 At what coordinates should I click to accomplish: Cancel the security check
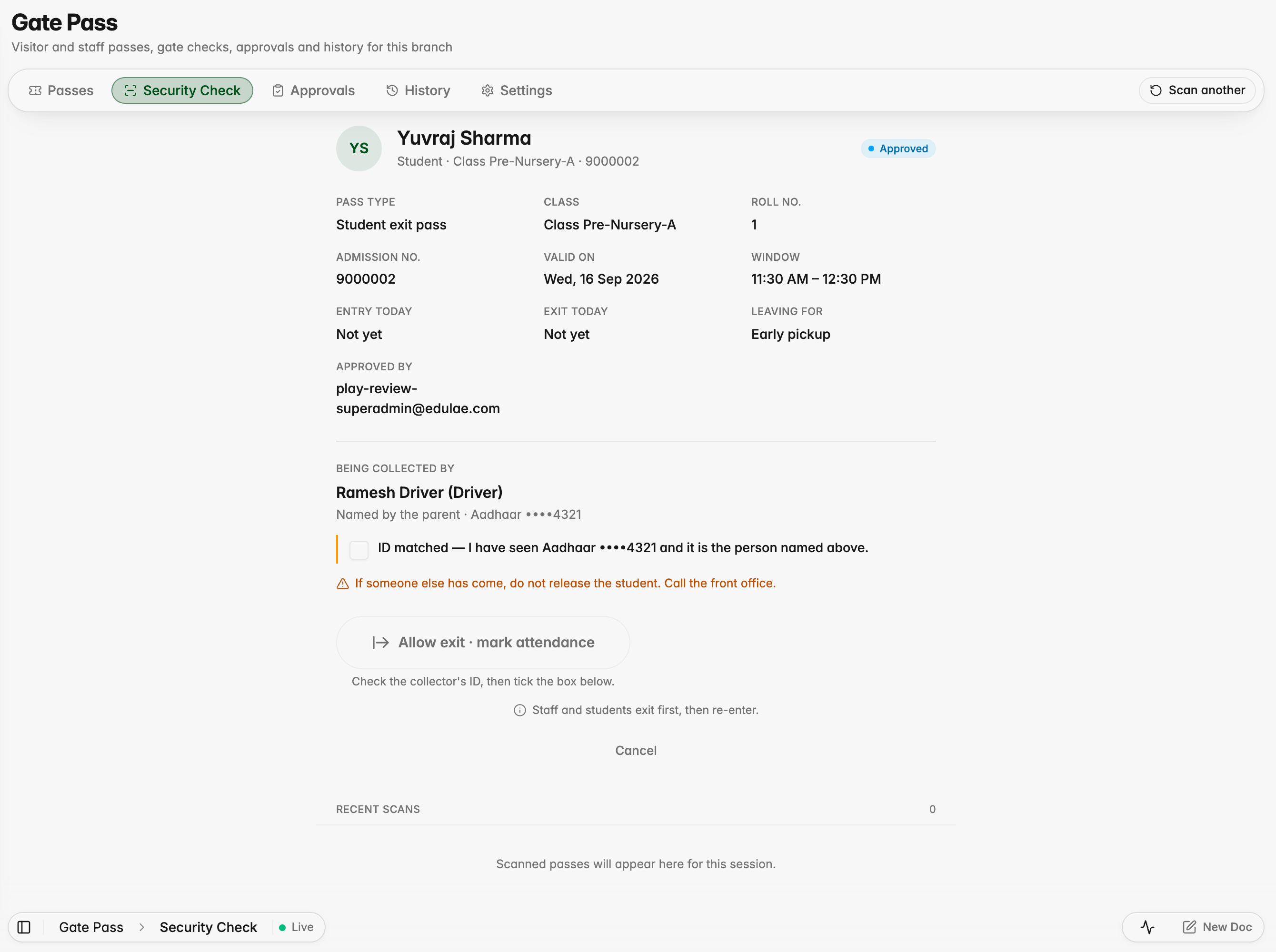636,750
